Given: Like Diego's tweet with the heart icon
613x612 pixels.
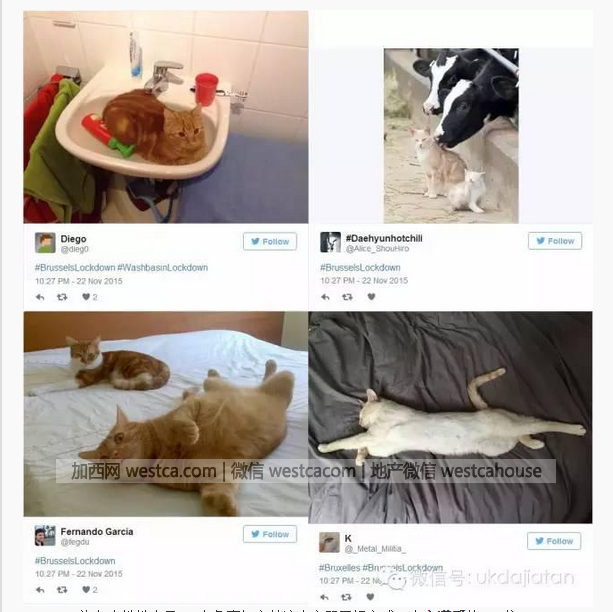Looking at the screenshot, I should coord(86,297).
